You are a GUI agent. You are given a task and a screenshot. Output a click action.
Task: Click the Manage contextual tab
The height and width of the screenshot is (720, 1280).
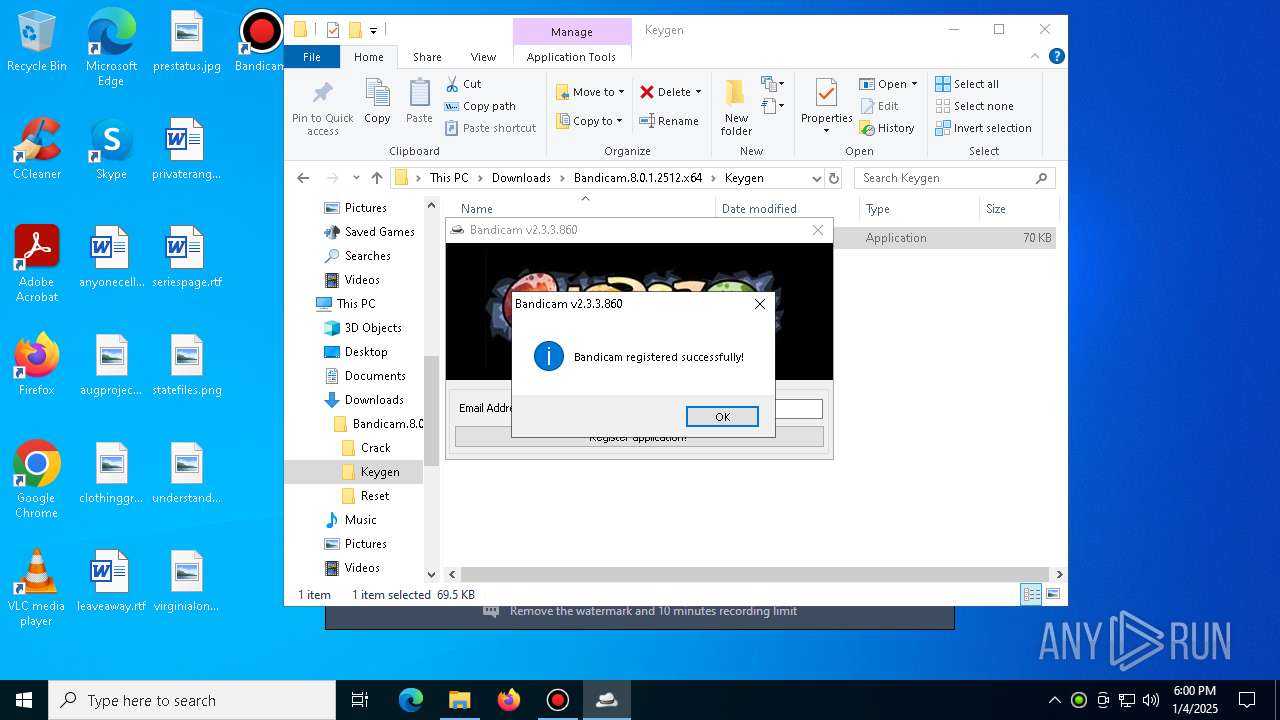pyautogui.click(x=572, y=32)
